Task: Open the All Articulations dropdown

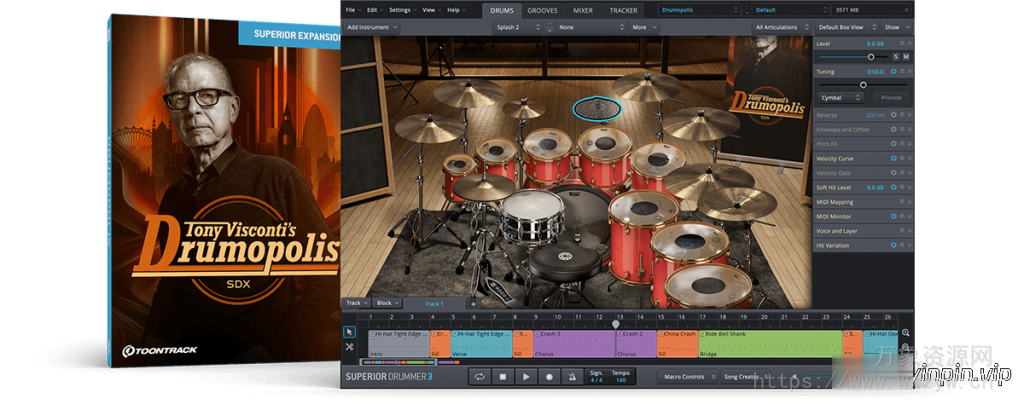Action: pyautogui.click(x=780, y=27)
